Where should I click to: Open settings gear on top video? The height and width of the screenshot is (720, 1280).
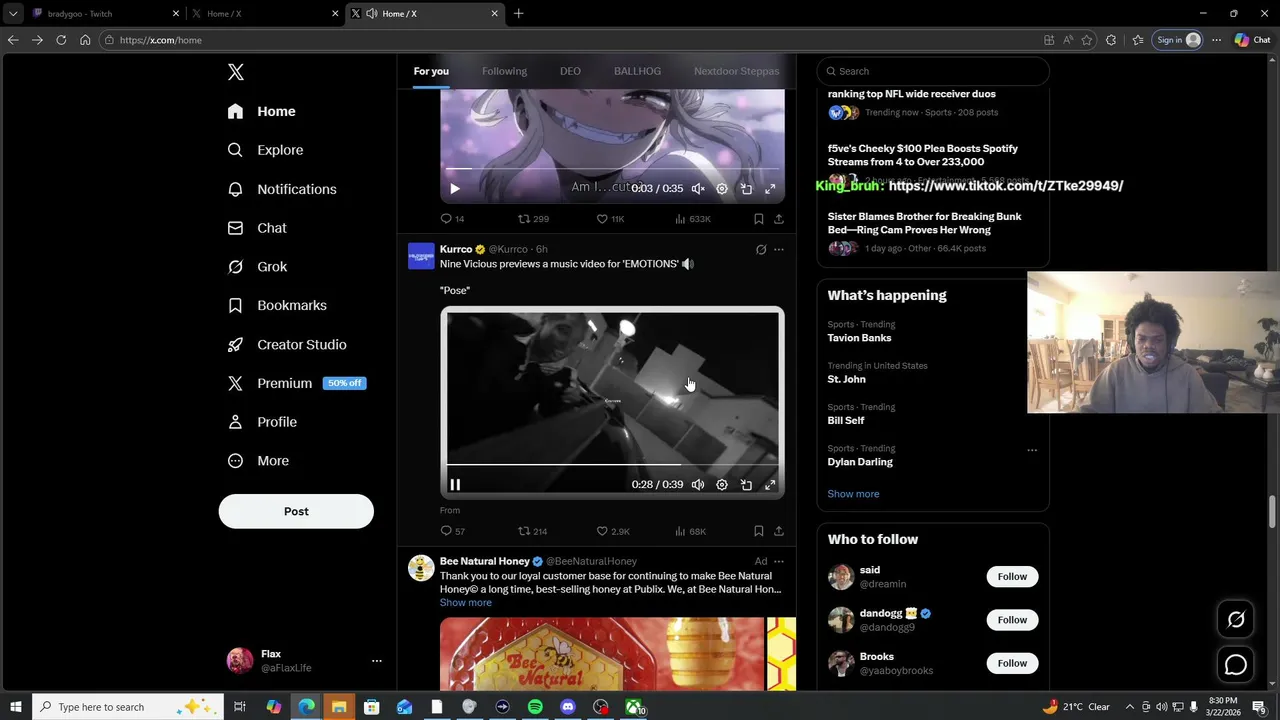(722, 189)
